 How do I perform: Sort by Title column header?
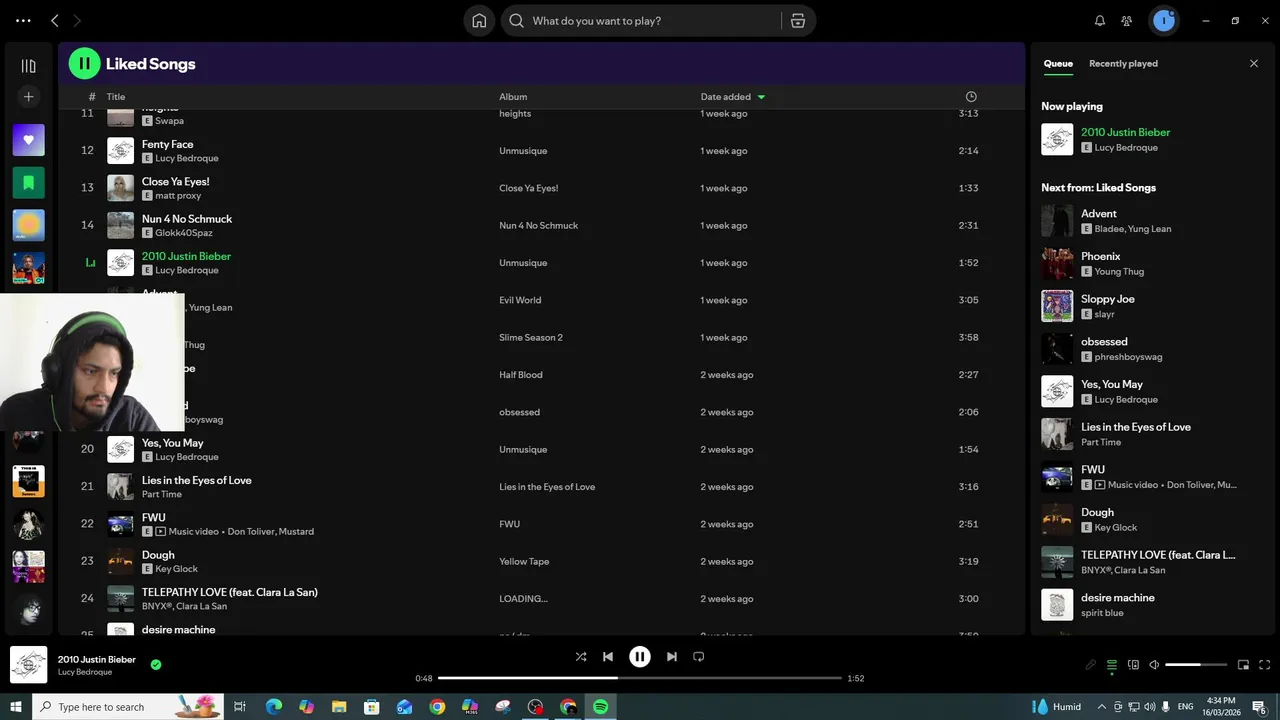point(116,97)
